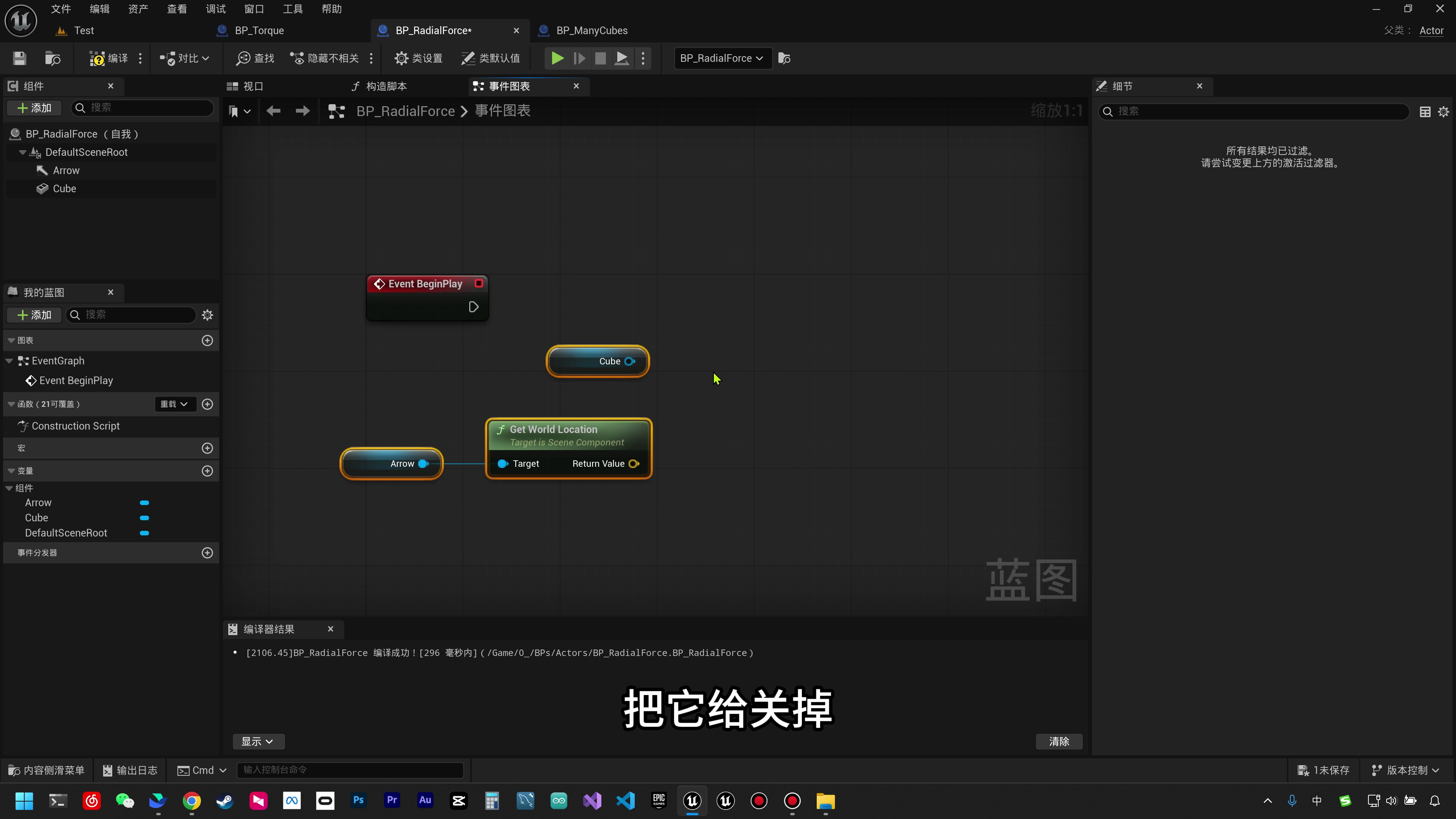Screen dimensions: 1456x819
Task: Click the stop simulation button
Action: pos(600,58)
